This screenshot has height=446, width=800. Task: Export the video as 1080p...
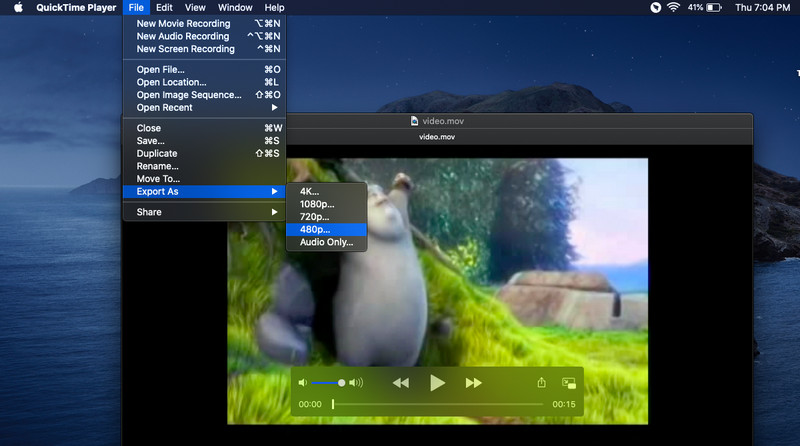point(327,204)
